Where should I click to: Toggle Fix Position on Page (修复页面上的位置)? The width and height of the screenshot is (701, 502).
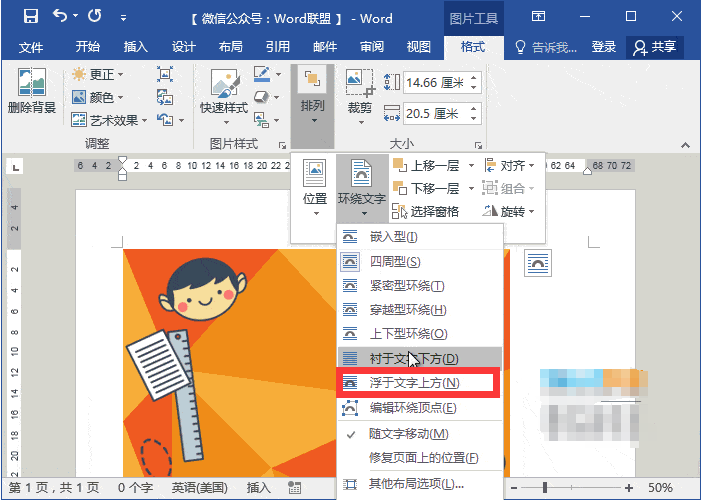420,458
